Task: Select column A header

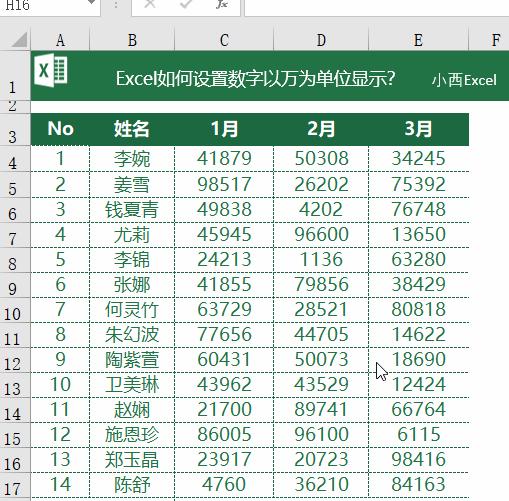Action: [60, 40]
